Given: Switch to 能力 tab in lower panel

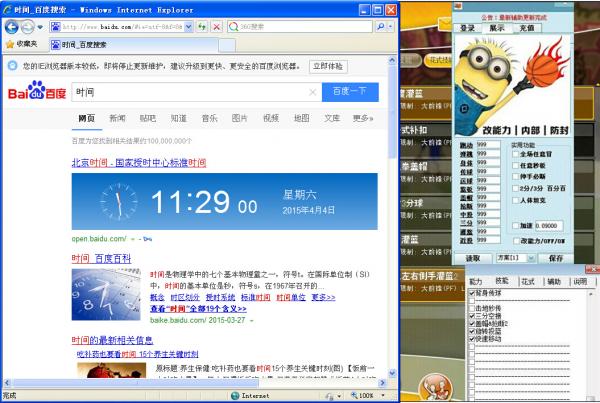Looking at the screenshot, I should coord(476,282).
